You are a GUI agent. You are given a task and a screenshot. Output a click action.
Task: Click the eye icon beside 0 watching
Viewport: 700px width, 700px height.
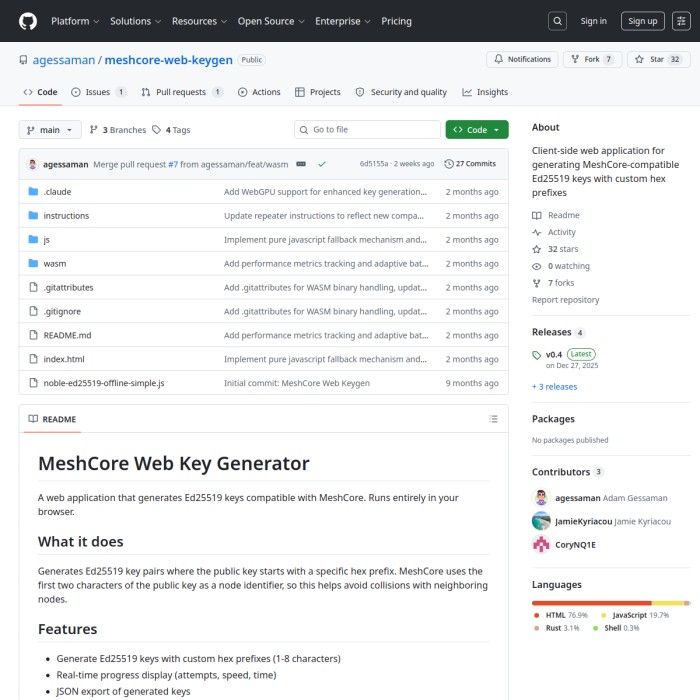[537, 266]
